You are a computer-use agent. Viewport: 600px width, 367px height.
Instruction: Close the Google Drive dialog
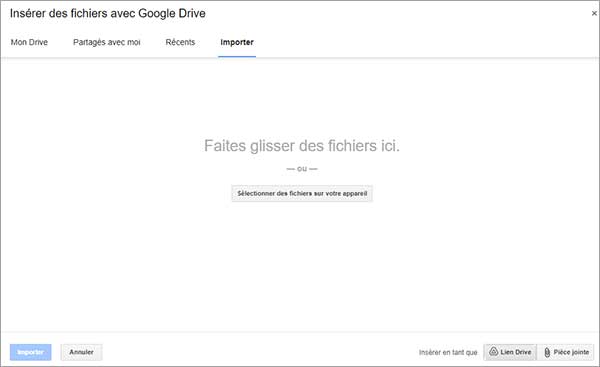[594, 13]
